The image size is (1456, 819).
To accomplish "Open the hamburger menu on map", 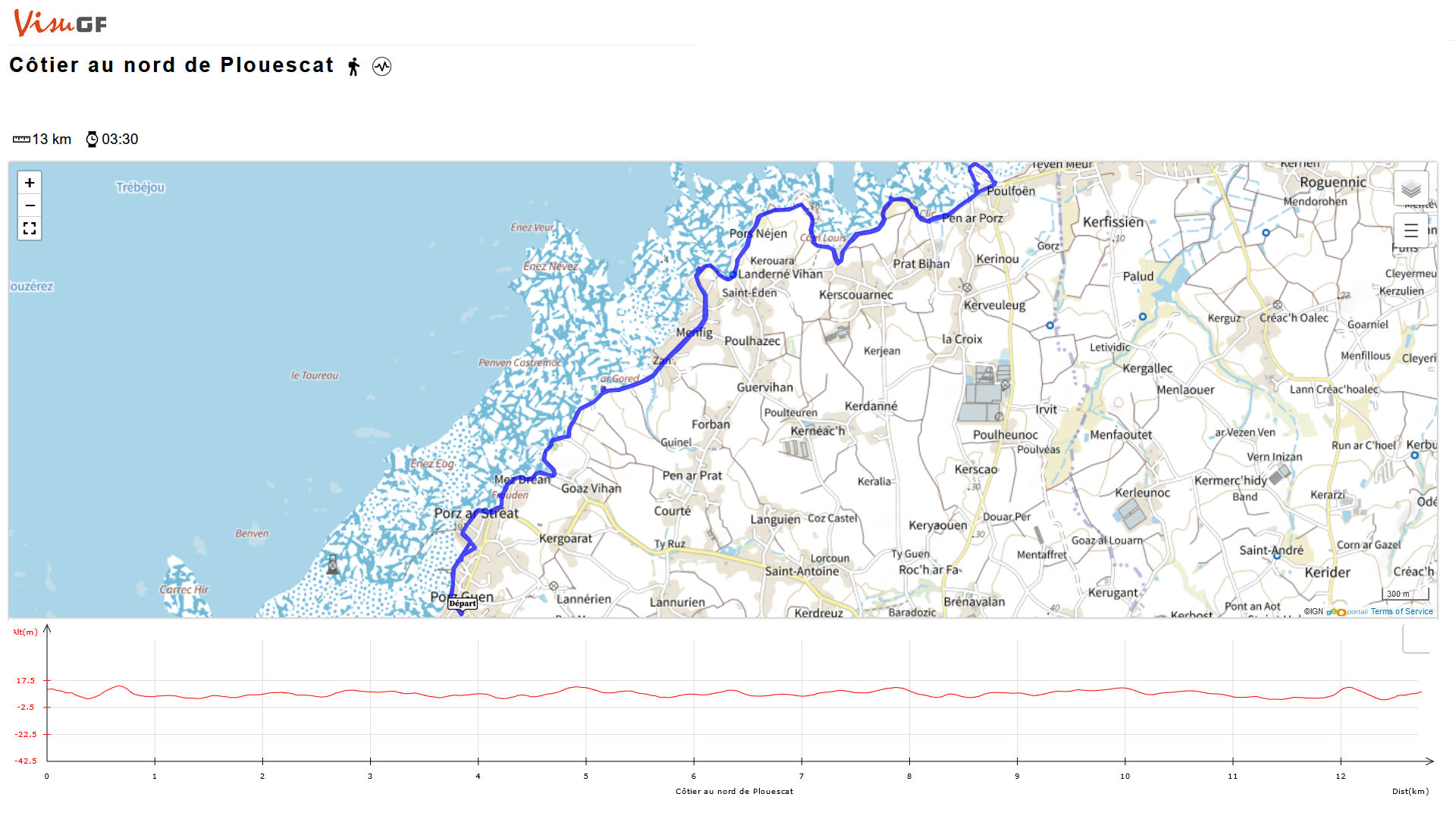I will pos(1410,231).
